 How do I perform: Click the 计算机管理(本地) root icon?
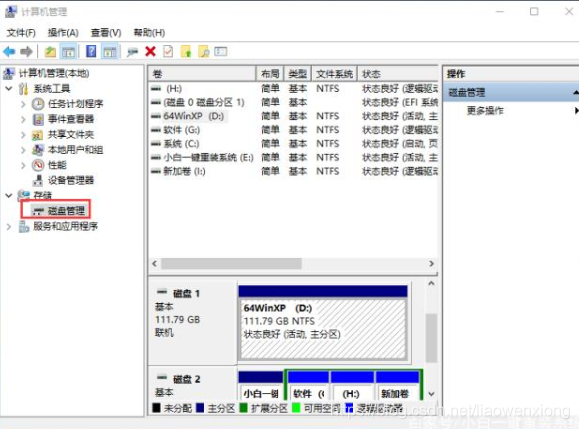9,73
